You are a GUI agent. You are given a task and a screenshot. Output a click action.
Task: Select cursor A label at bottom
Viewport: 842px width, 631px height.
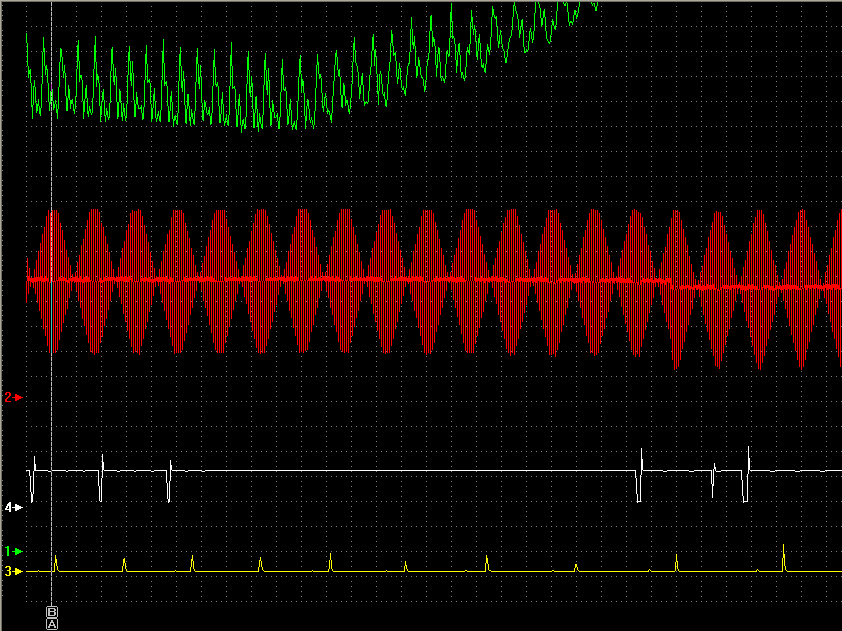52,623
